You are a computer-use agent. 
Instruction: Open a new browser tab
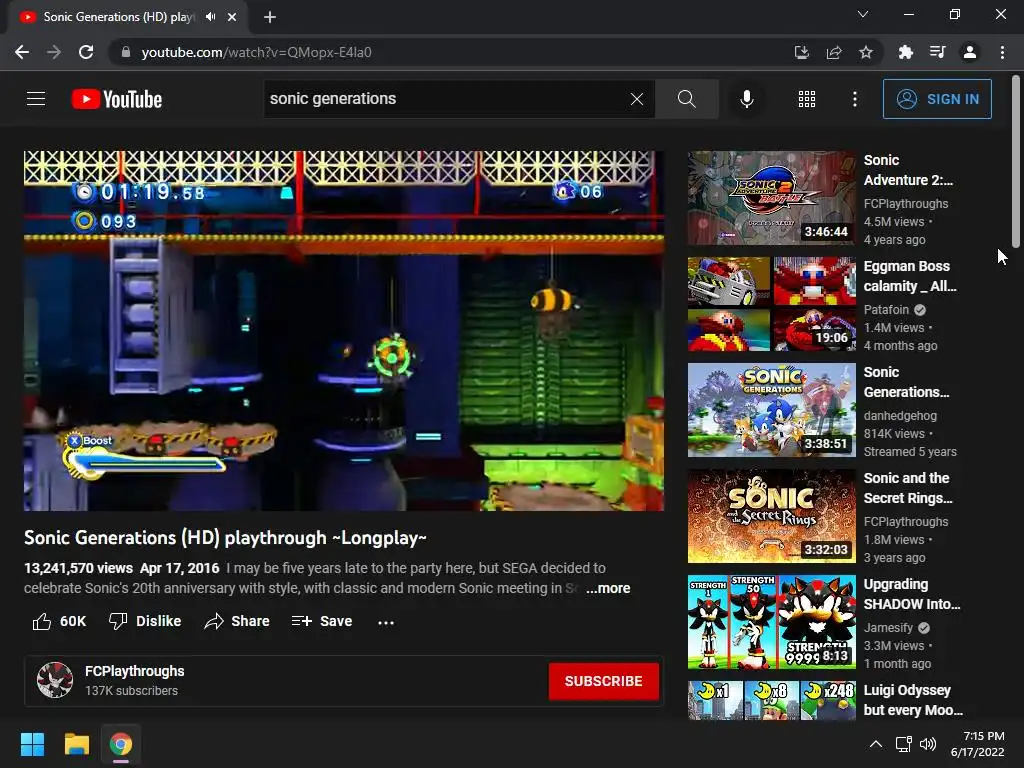coord(270,17)
